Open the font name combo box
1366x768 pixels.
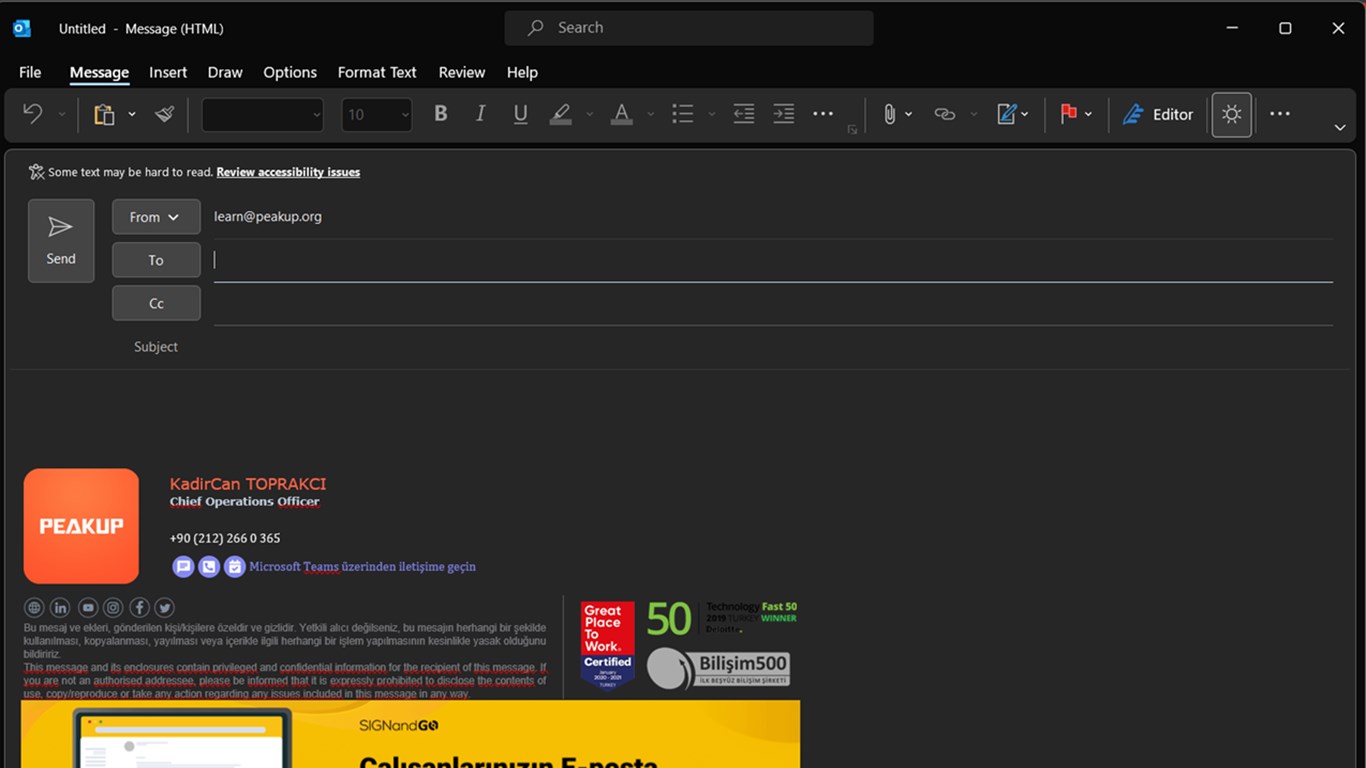click(263, 115)
